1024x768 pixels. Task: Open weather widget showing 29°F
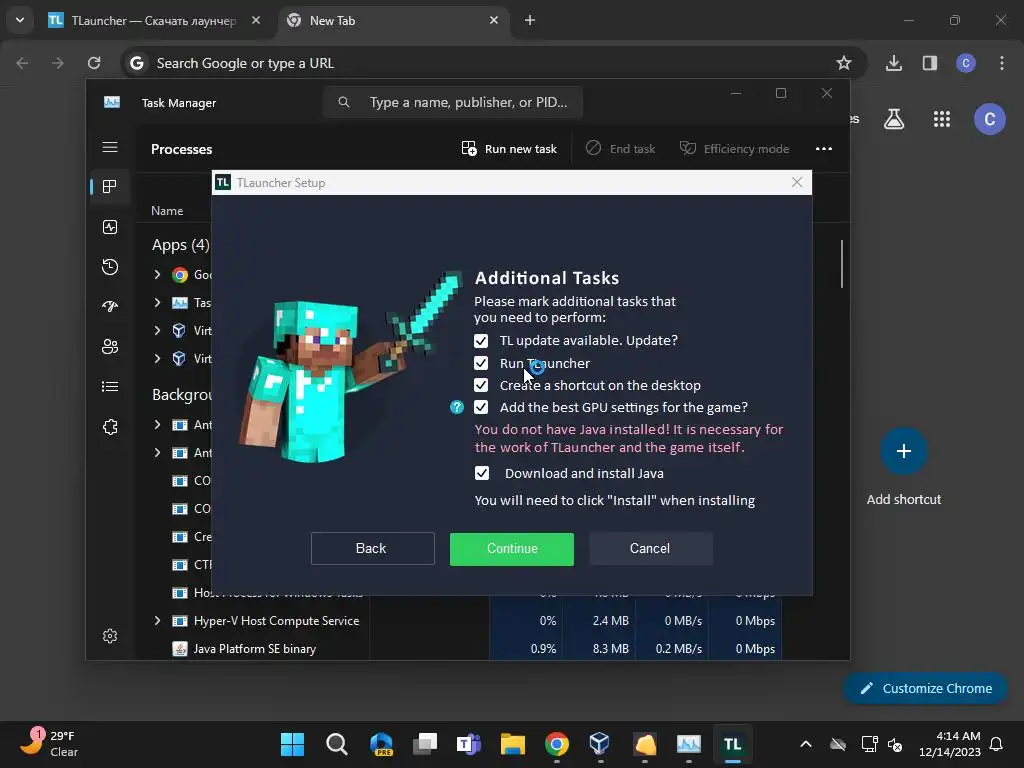tap(50, 743)
